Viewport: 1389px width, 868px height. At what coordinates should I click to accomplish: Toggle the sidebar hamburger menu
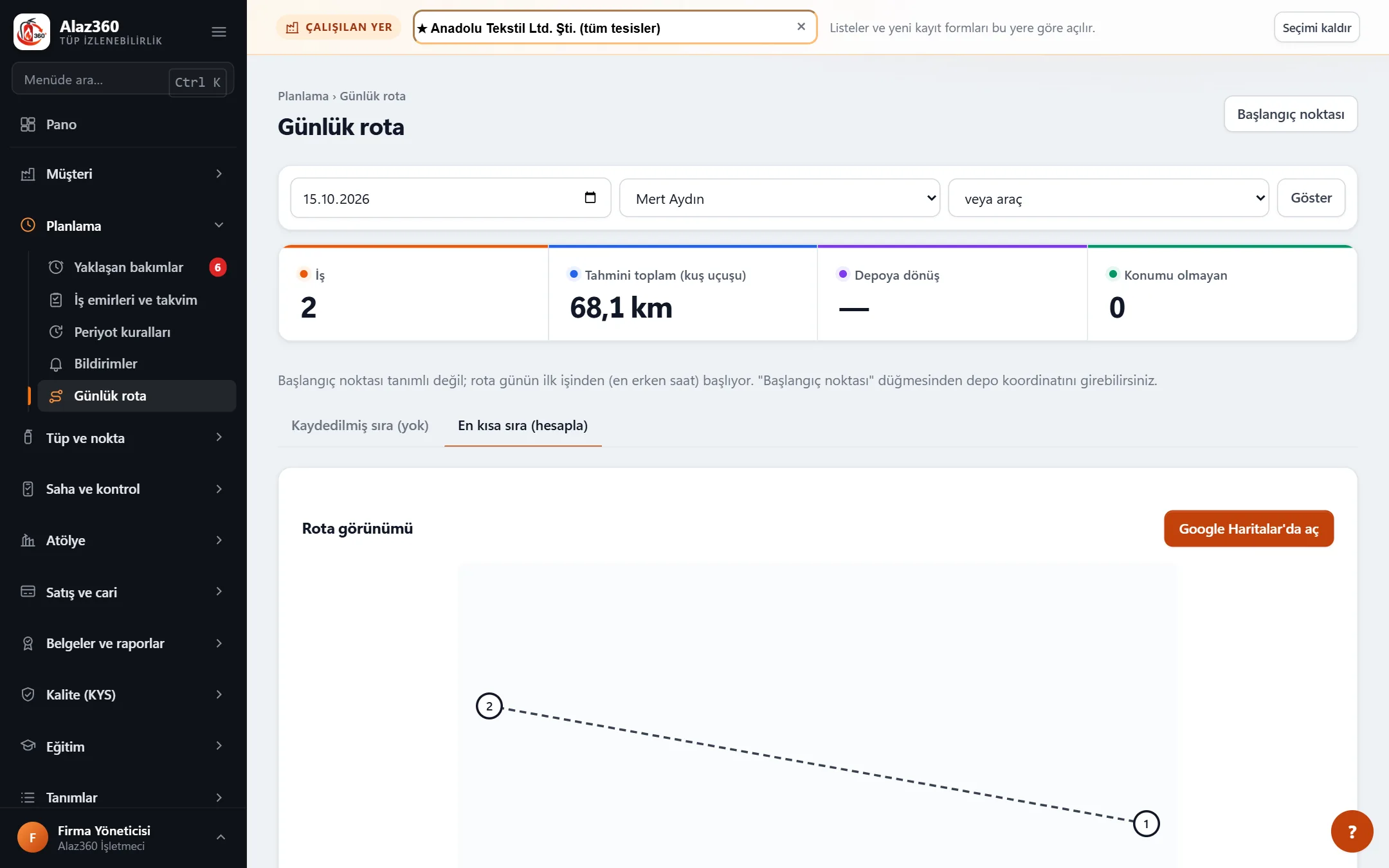[219, 32]
